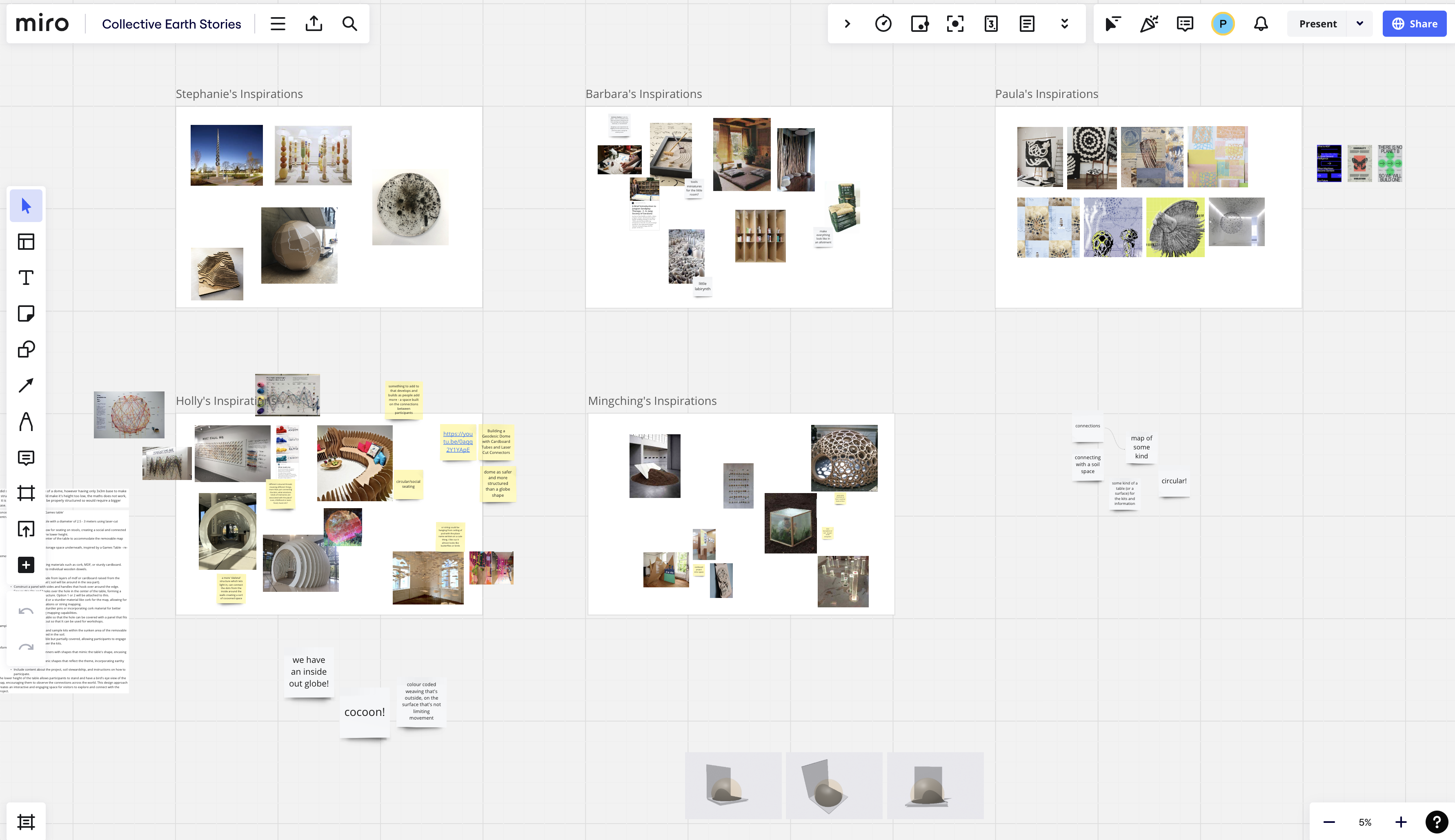Select the frame tool
The width and height of the screenshot is (1455, 840).
tap(26, 493)
